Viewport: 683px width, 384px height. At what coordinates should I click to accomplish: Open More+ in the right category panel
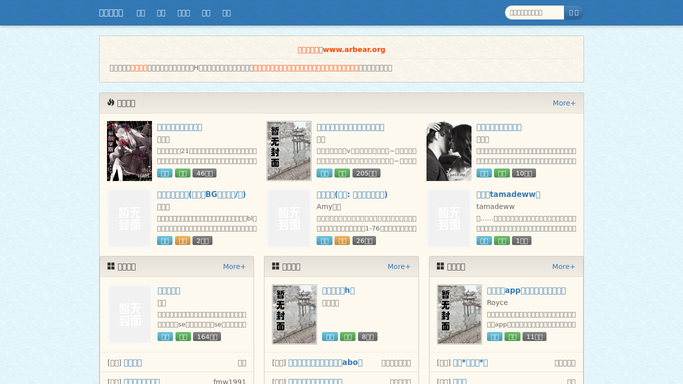564,266
